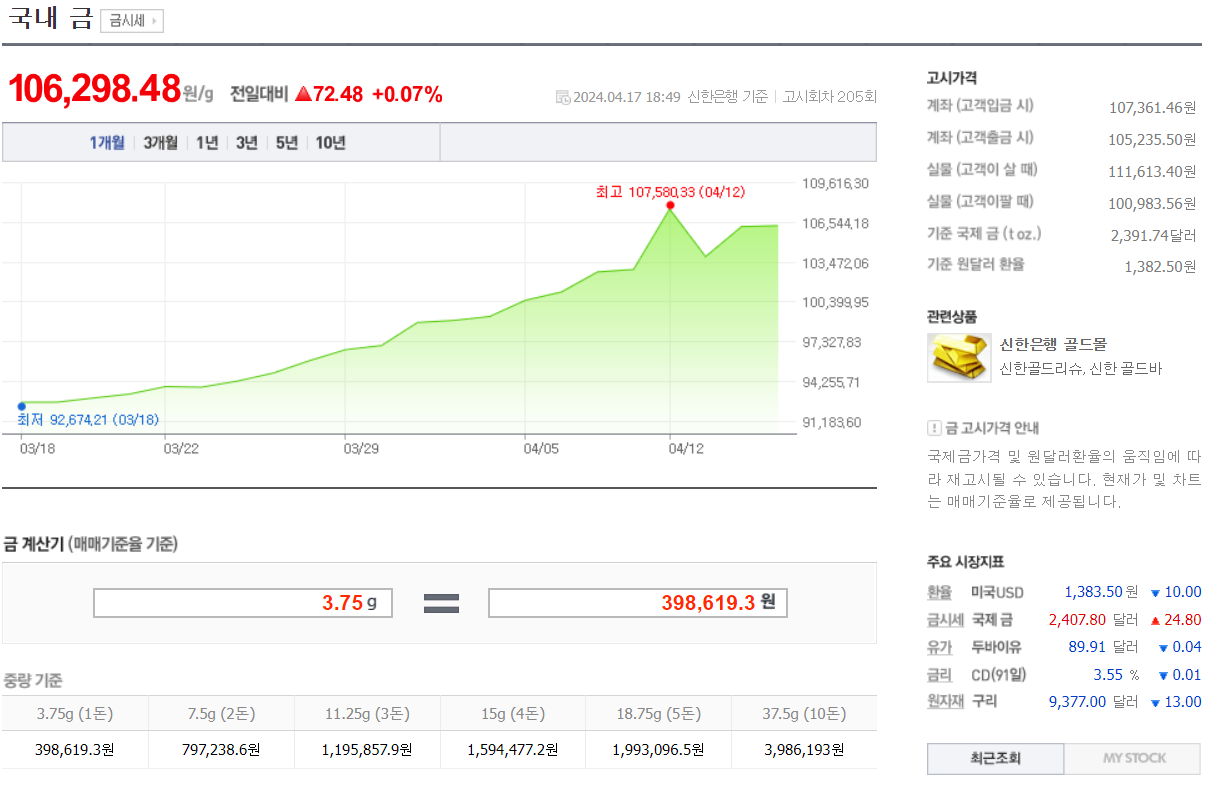Screen dimensions: 1216x792
Task: Open the 금시세 market index link
Action: [x=946, y=619]
